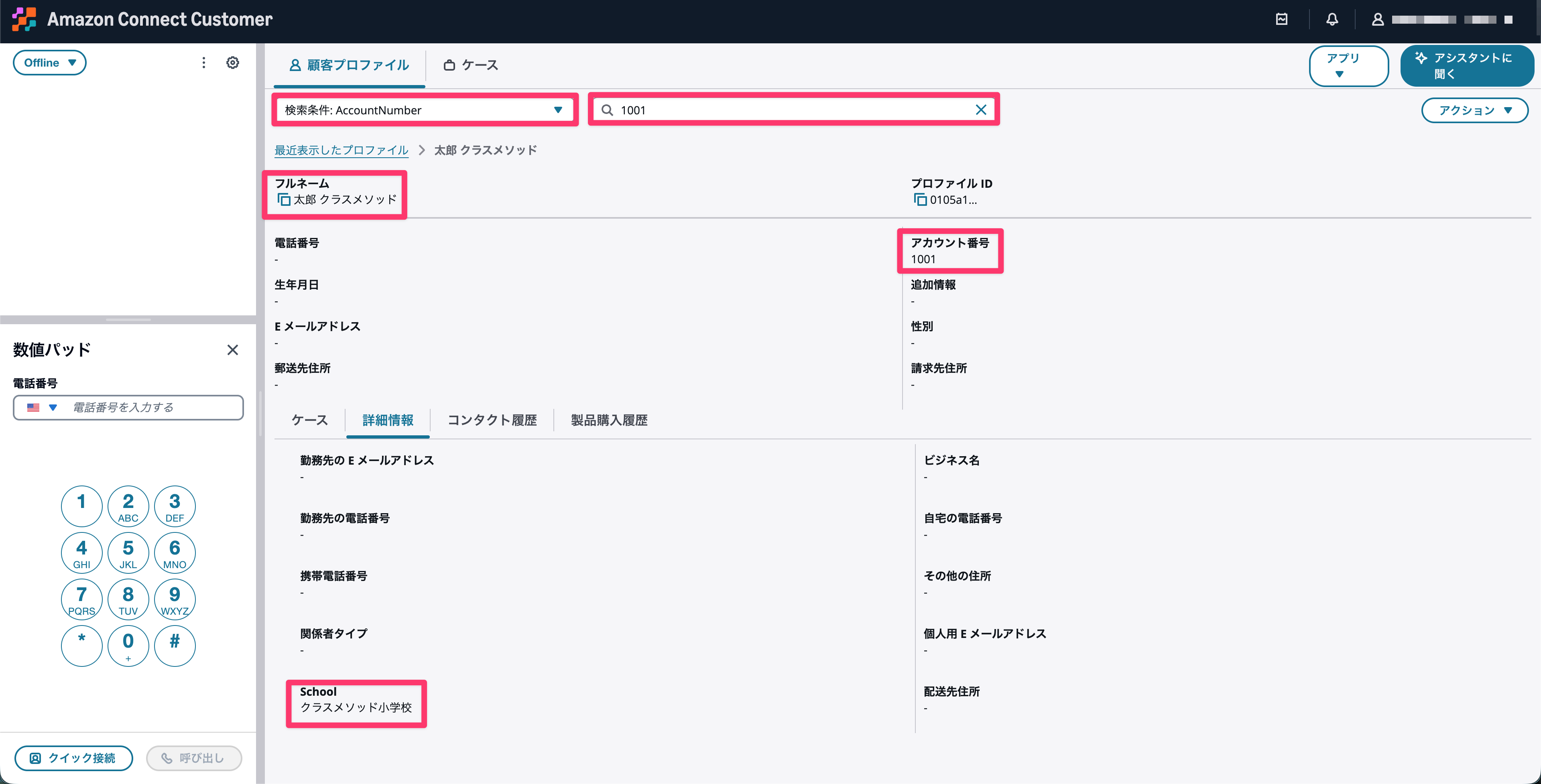Dial digit 7 PQRS on keypad
The width and height of the screenshot is (1541, 784).
(81, 599)
